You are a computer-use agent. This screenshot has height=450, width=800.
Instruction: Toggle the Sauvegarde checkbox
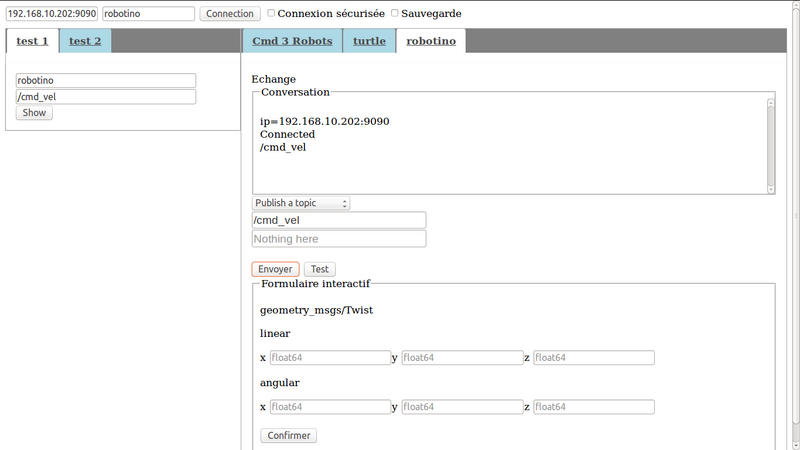click(x=394, y=14)
